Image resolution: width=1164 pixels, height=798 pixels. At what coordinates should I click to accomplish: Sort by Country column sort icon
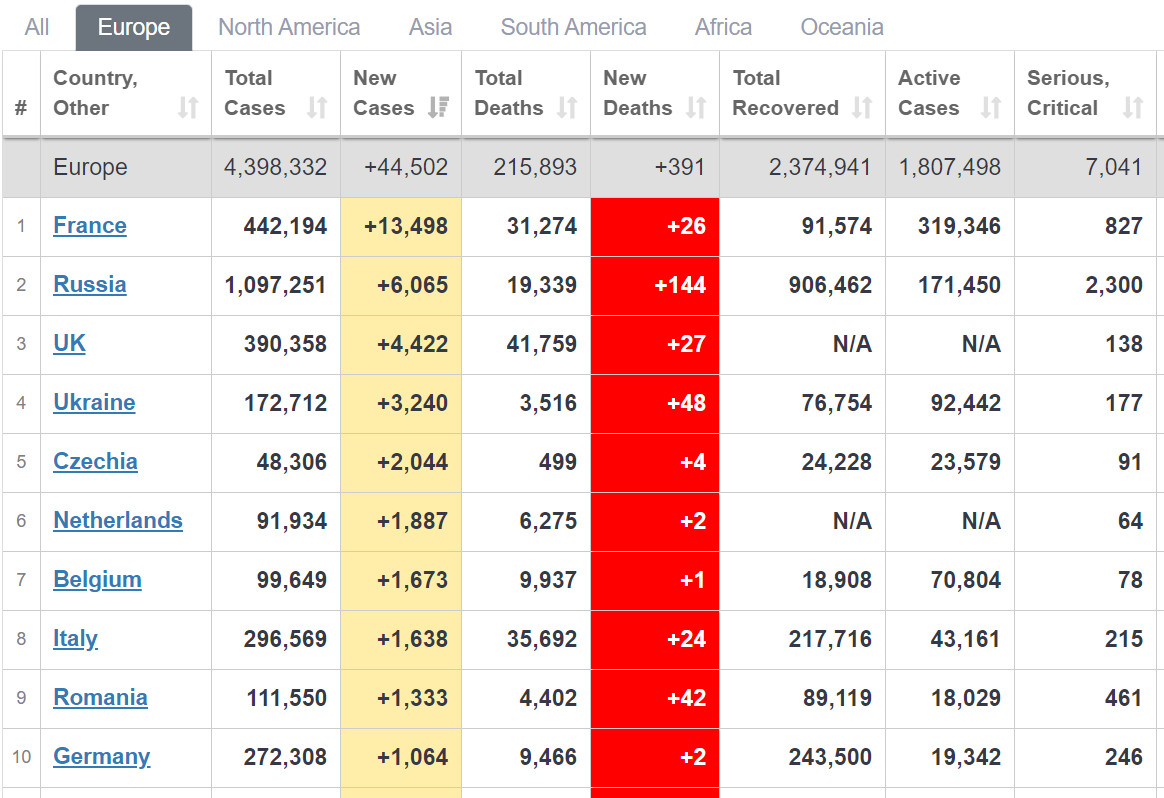point(187,108)
